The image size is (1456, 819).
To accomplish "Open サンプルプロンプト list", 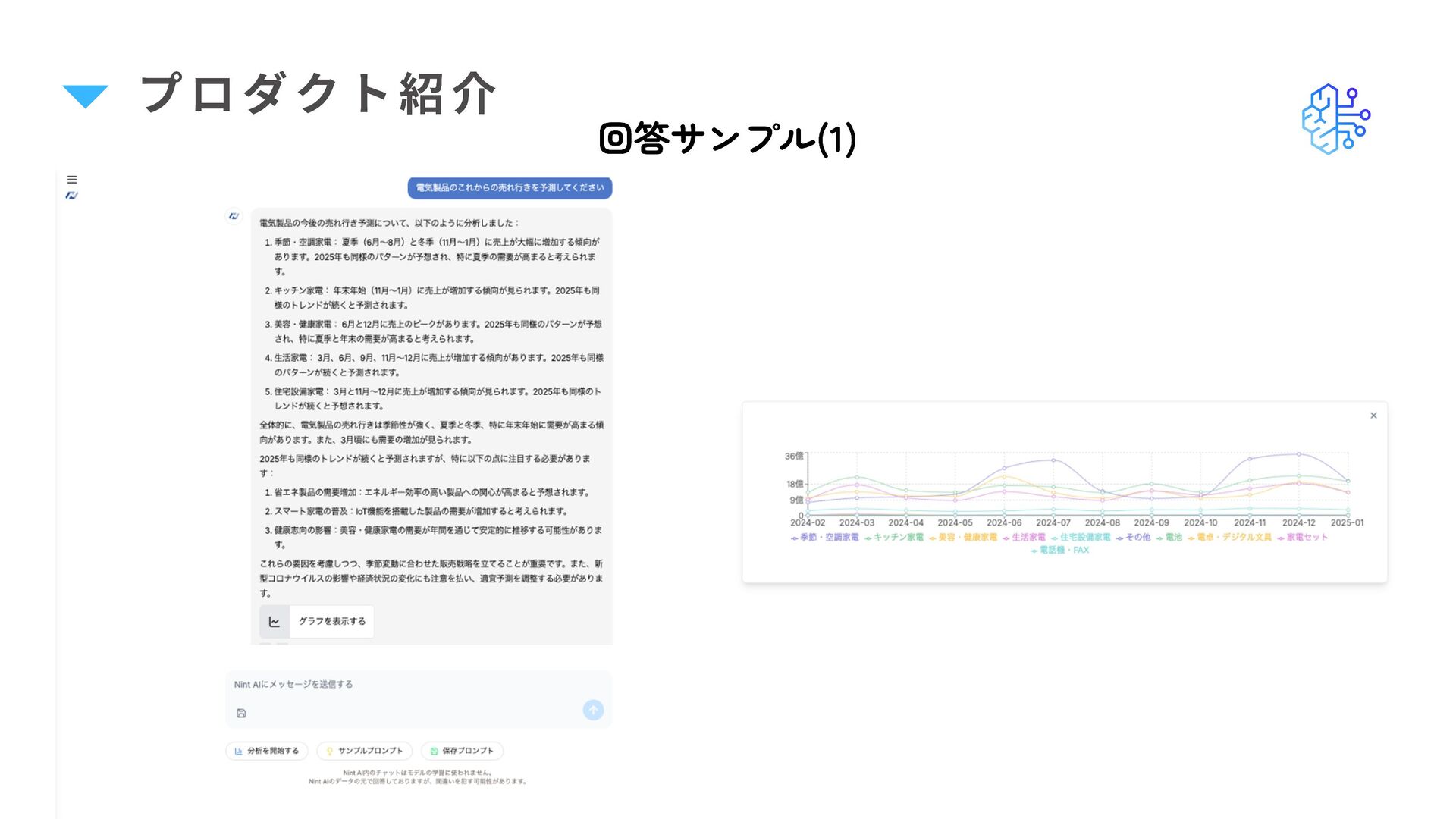I will point(364,751).
